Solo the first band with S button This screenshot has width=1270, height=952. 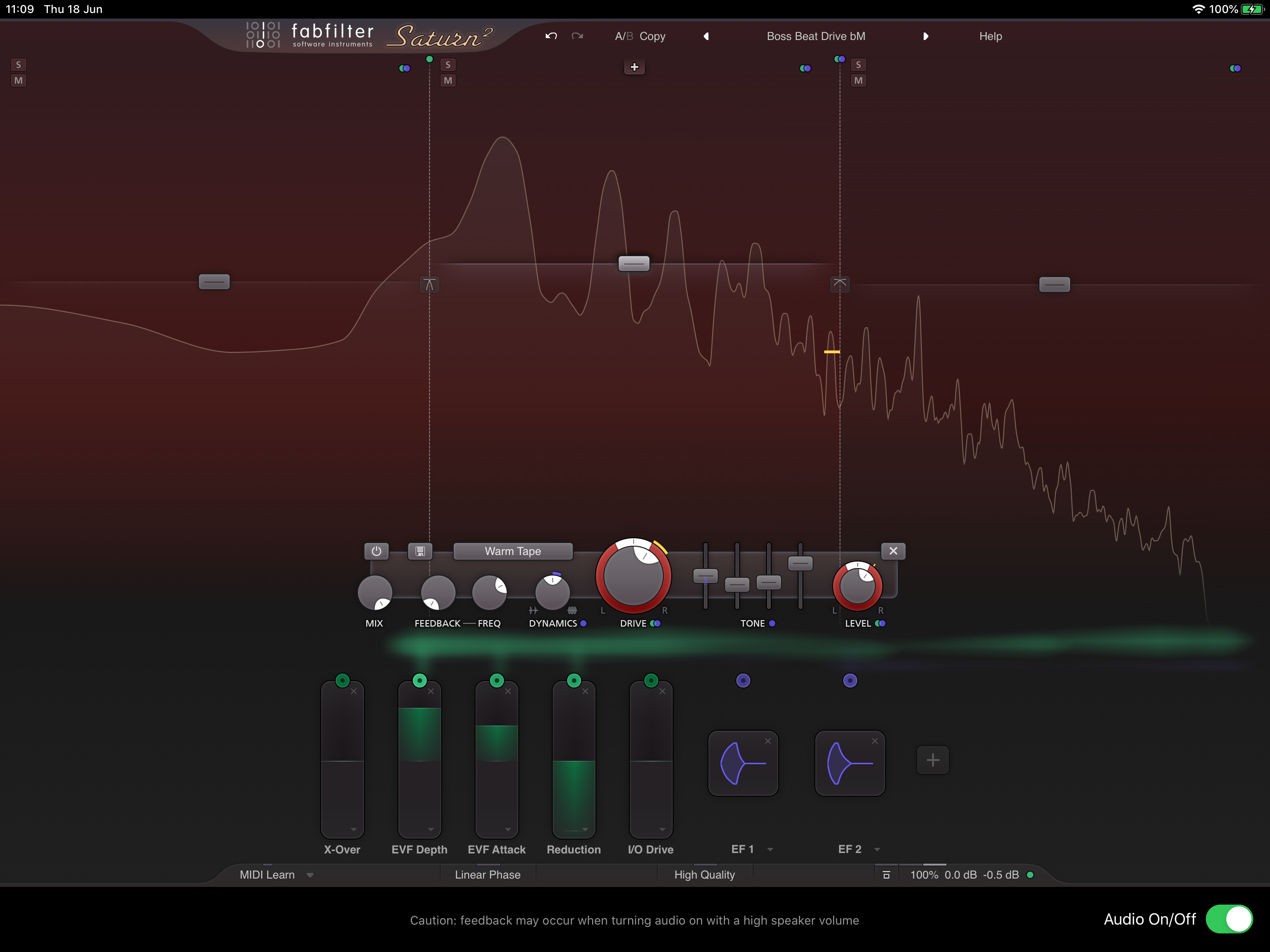coord(19,64)
